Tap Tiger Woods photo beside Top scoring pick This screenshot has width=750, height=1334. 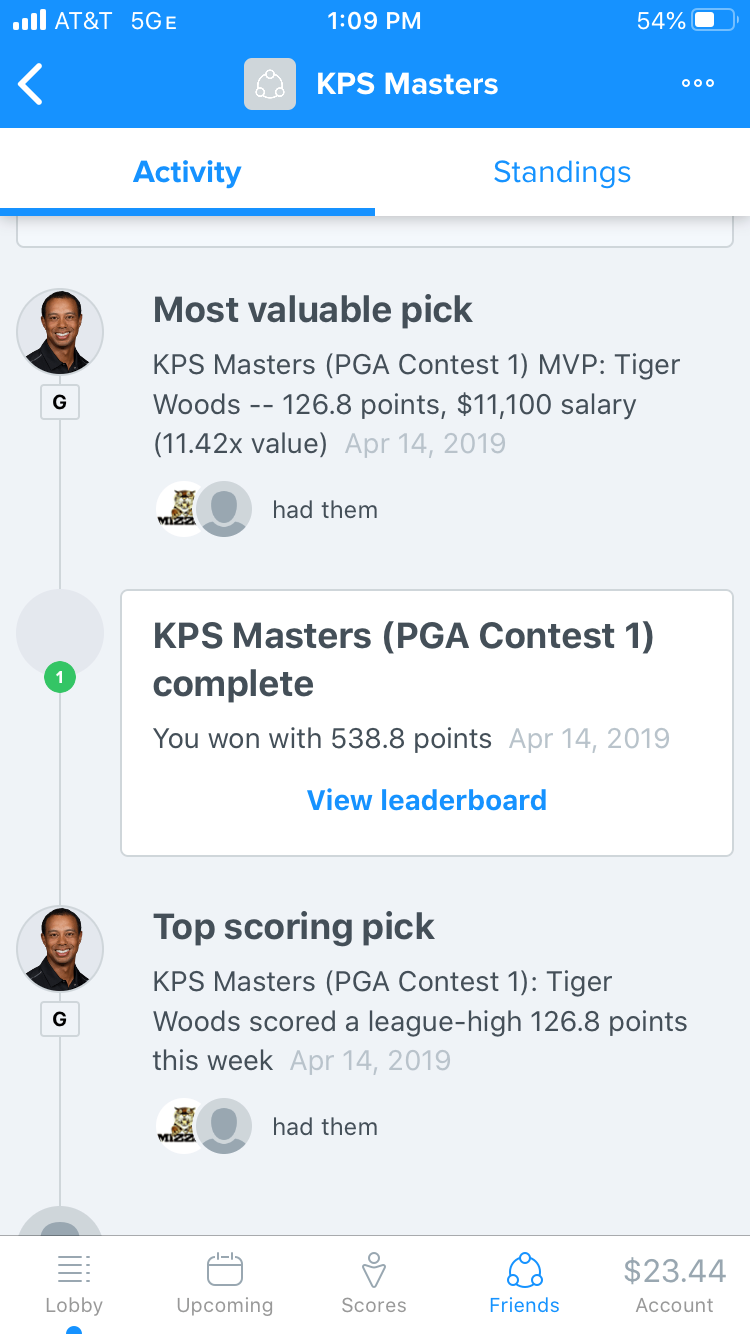(x=60, y=949)
